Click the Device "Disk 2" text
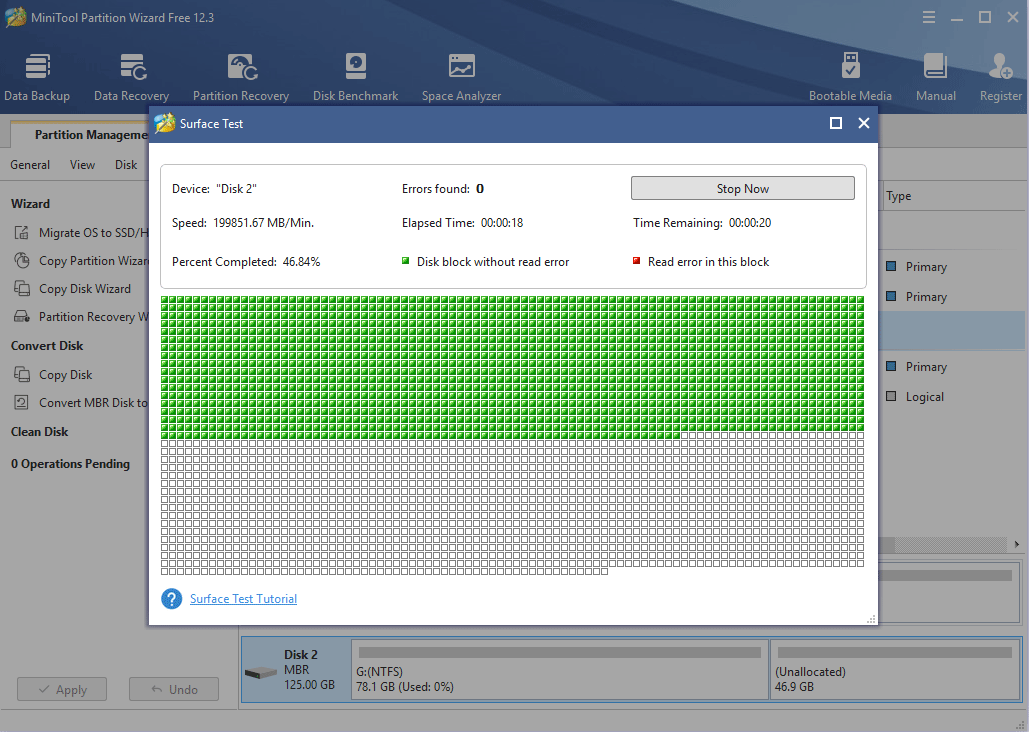The width and height of the screenshot is (1029, 732). pyautogui.click(x=214, y=189)
